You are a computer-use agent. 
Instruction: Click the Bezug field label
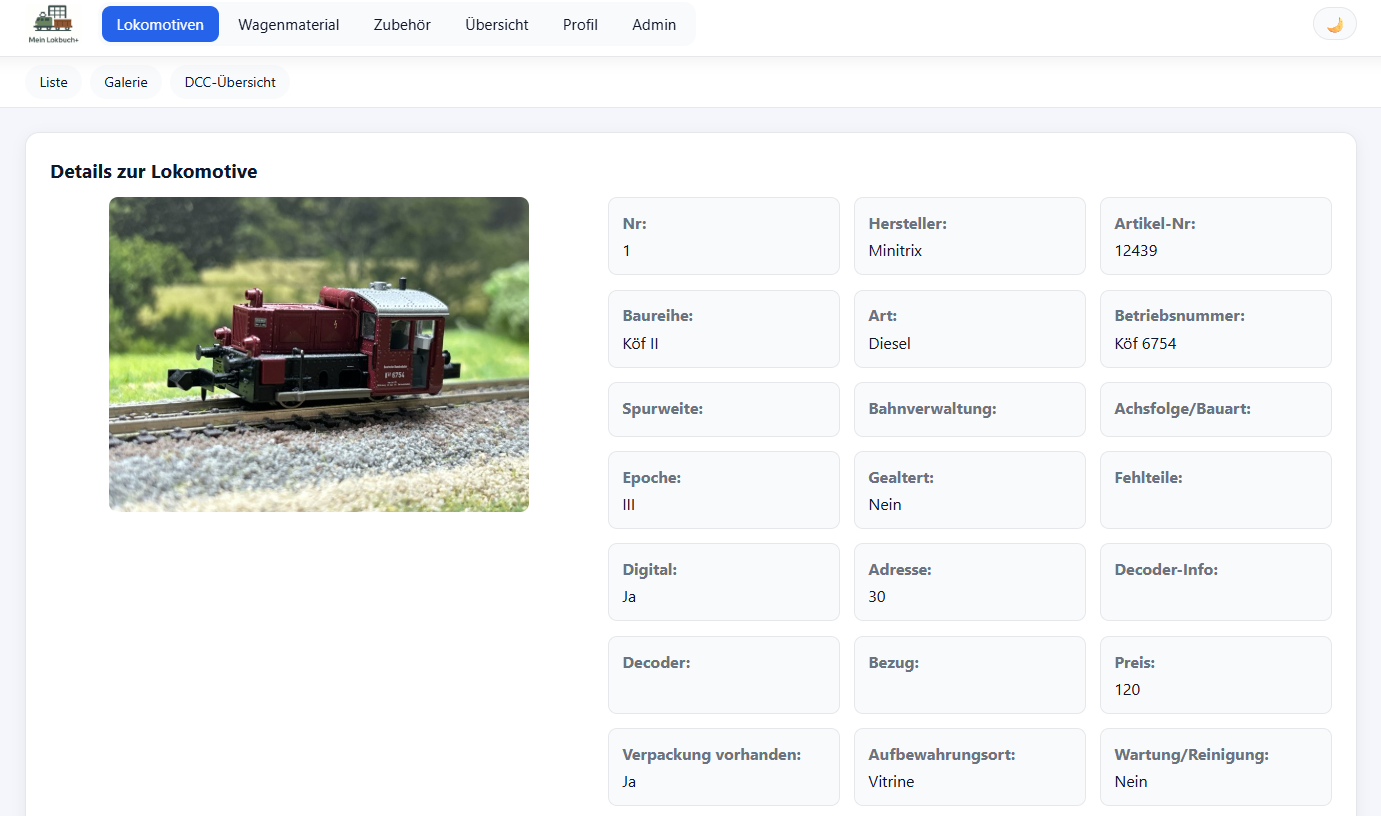(893, 662)
